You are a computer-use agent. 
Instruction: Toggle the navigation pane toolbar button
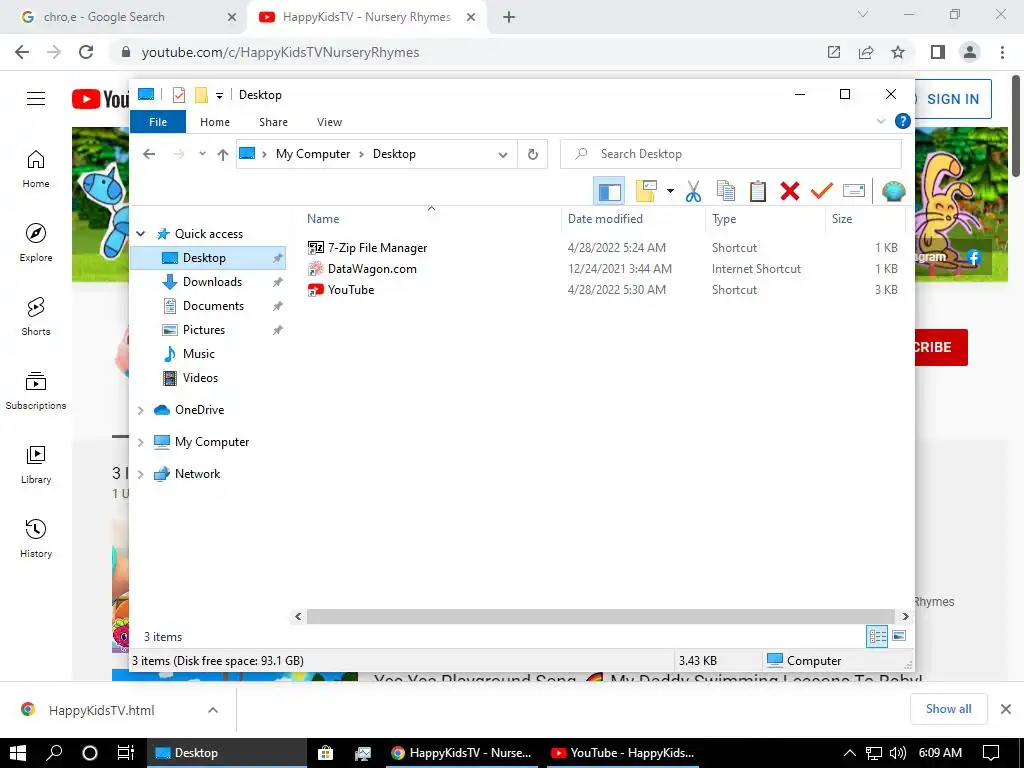point(609,191)
